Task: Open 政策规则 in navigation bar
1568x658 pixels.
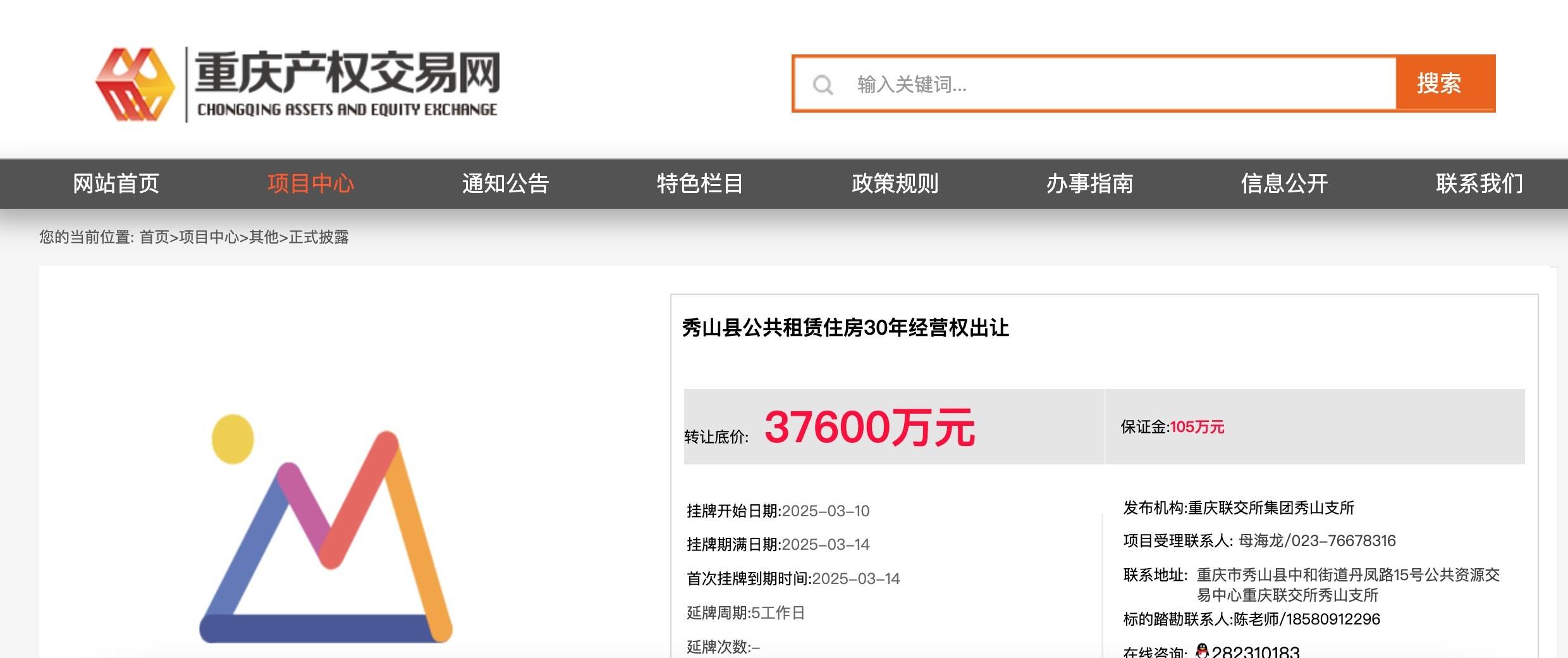Action: point(895,183)
